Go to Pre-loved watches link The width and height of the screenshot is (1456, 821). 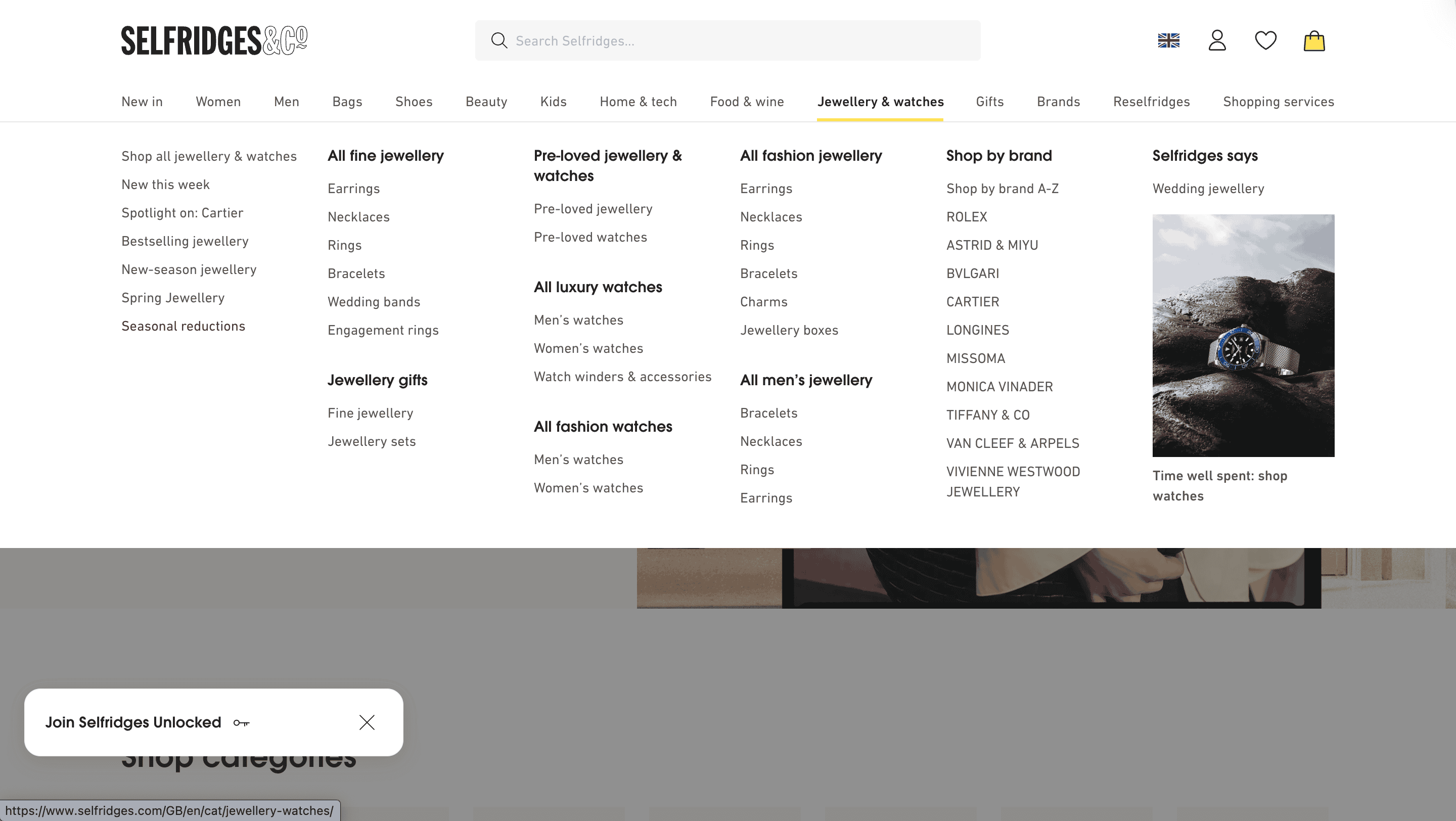[x=590, y=237]
